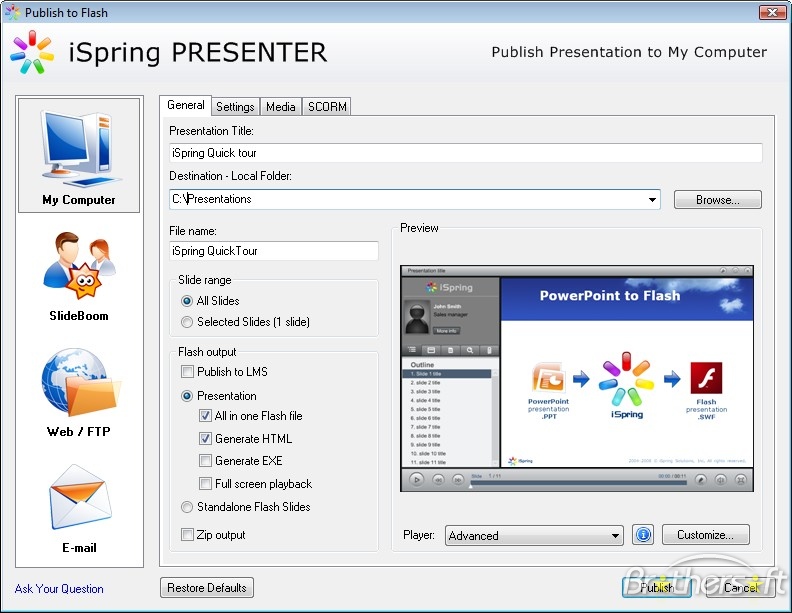
Task: Click the PowerPoint icon on preview slide
Action: coord(548,379)
